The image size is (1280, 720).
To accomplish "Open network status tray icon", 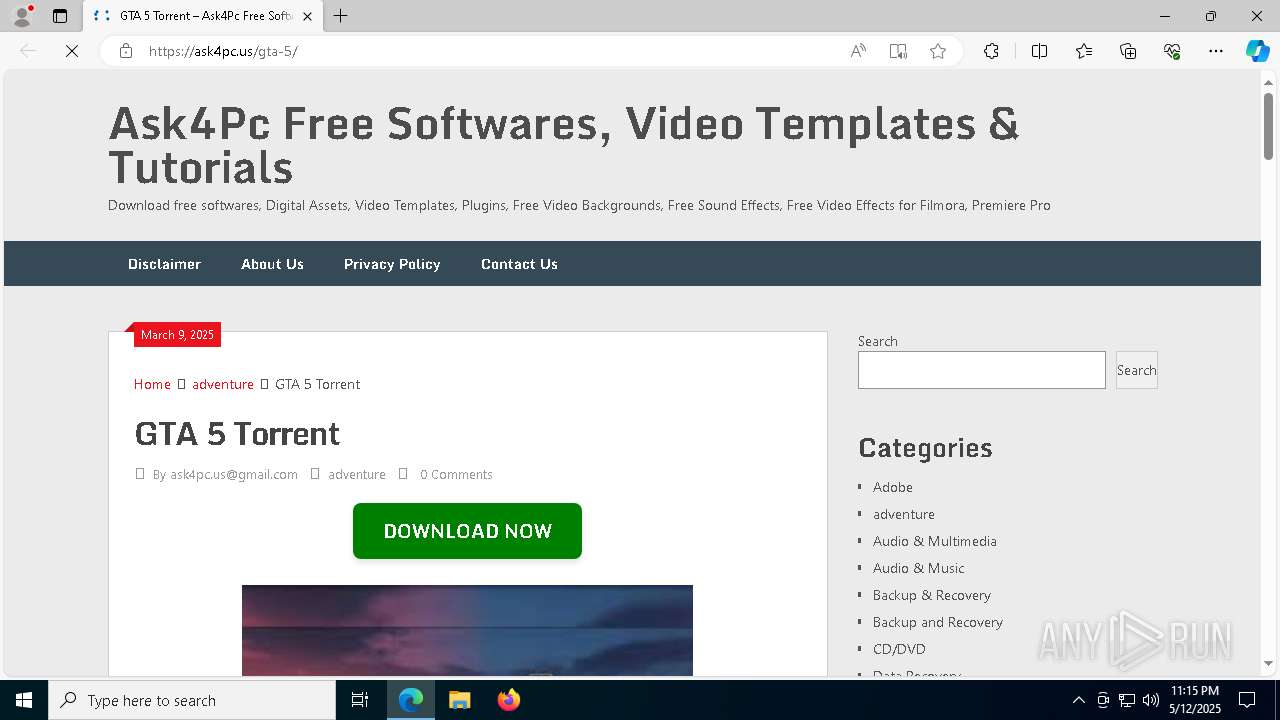I will click(x=1127, y=700).
